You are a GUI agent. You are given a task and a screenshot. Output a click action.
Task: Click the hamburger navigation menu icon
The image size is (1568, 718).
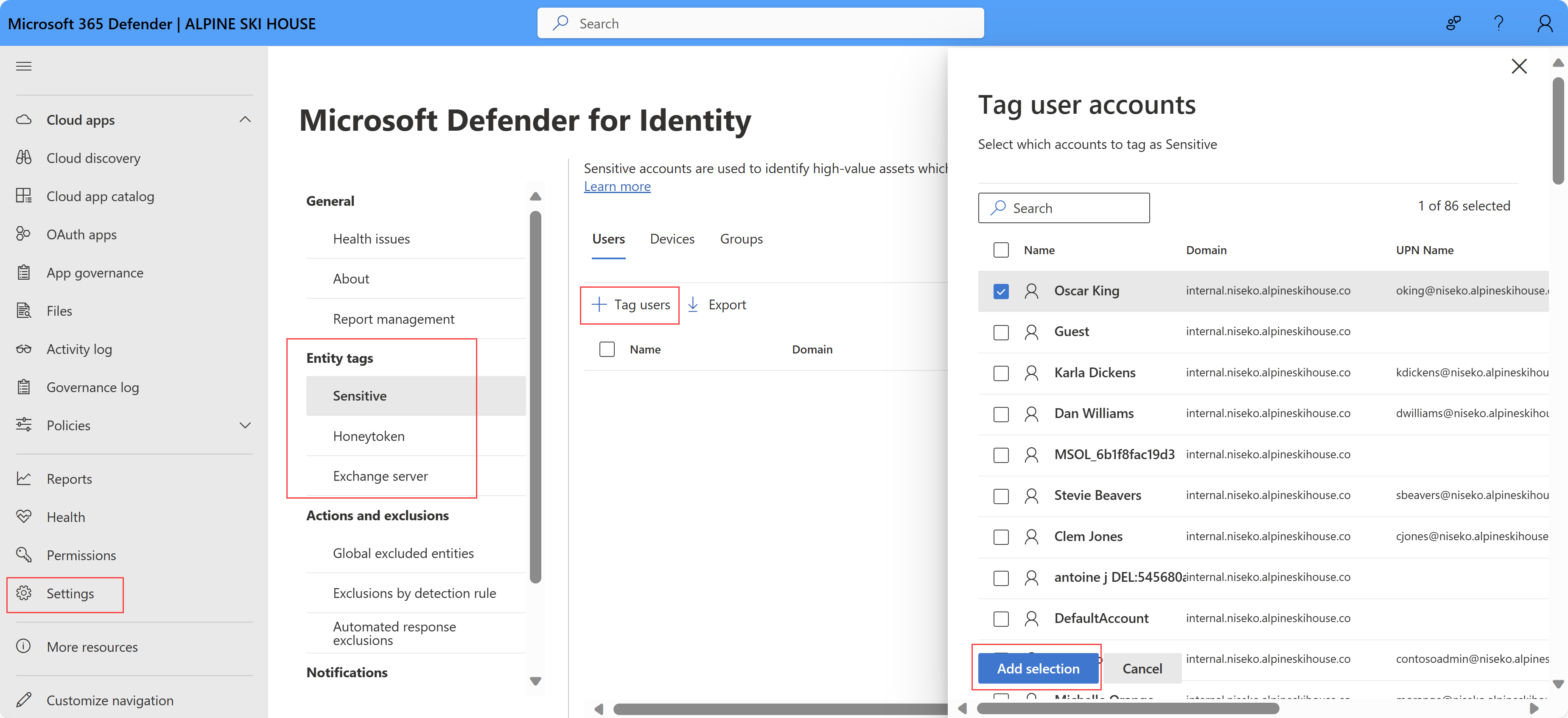pyautogui.click(x=24, y=66)
